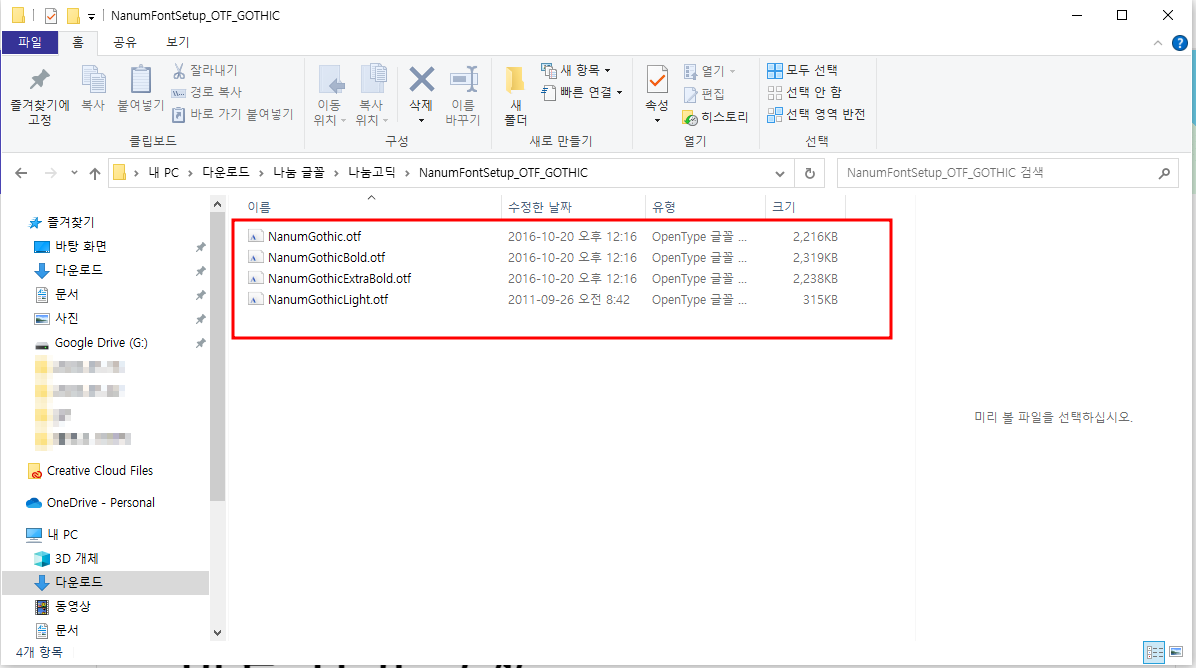This screenshot has width=1196, height=668.
Task: Open the Easy access (빠른 연결) dropdown
Action: tap(581, 92)
